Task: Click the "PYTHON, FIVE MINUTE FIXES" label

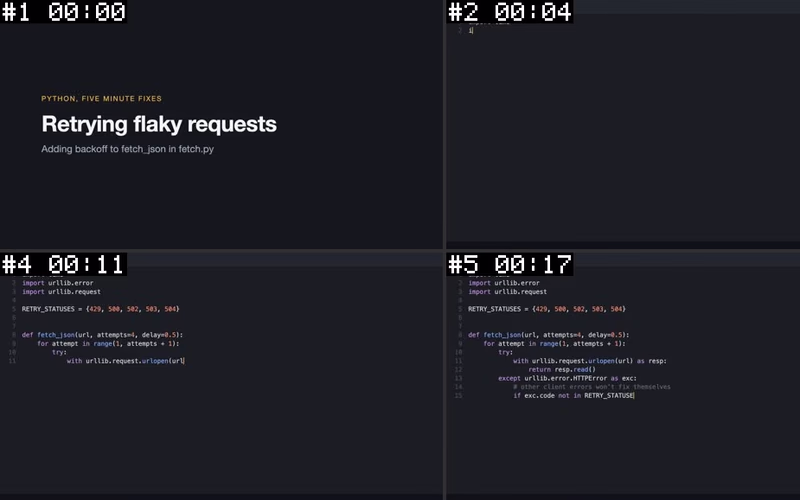Action: coord(102,98)
